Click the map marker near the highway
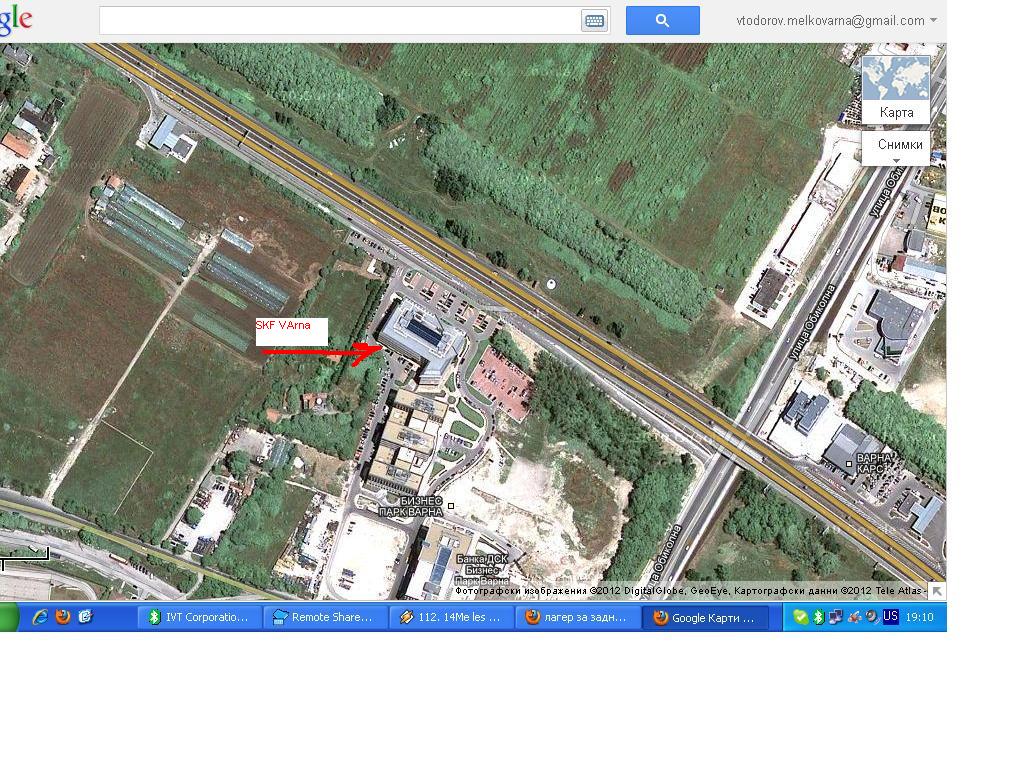Image resolution: width=1024 pixels, height=768 pixels. pyautogui.click(x=550, y=285)
